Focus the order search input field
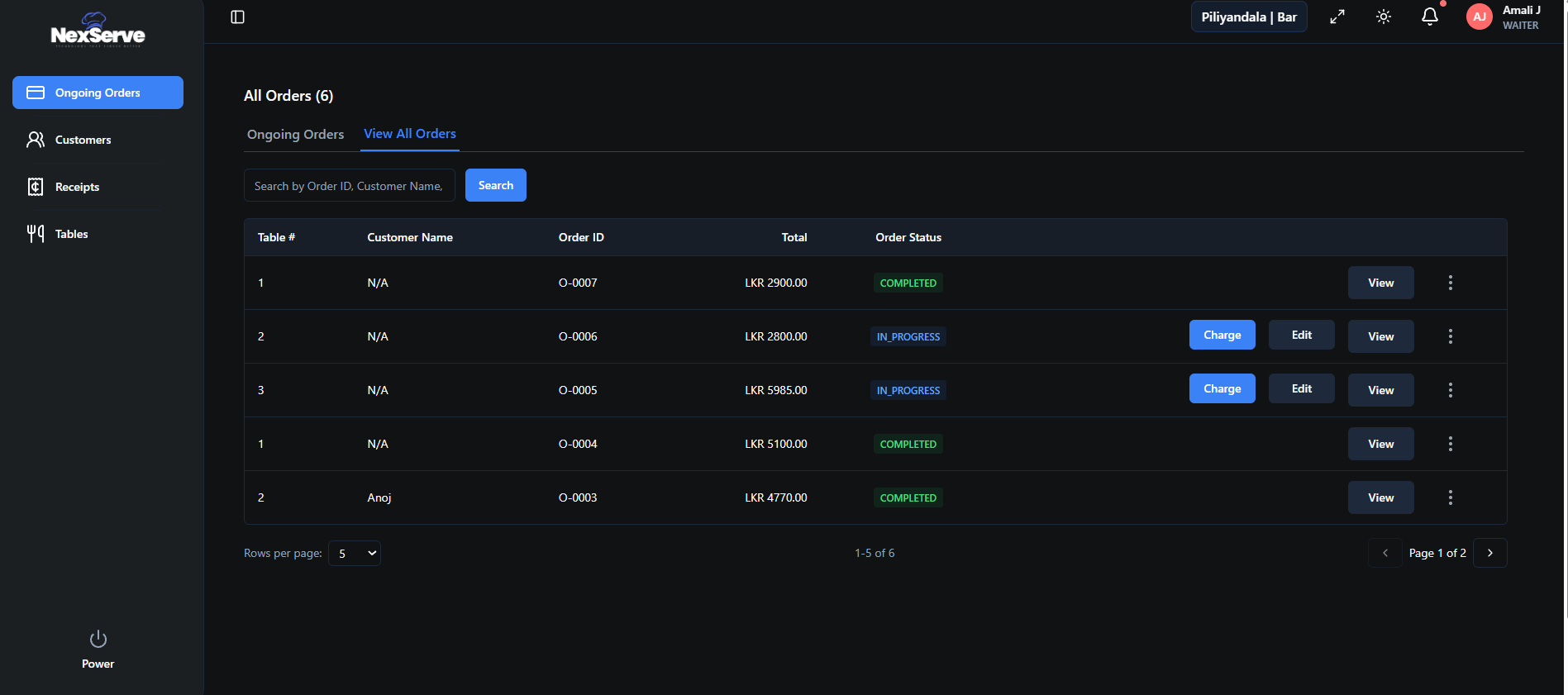This screenshot has height=695, width=1568. [x=349, y=186]
